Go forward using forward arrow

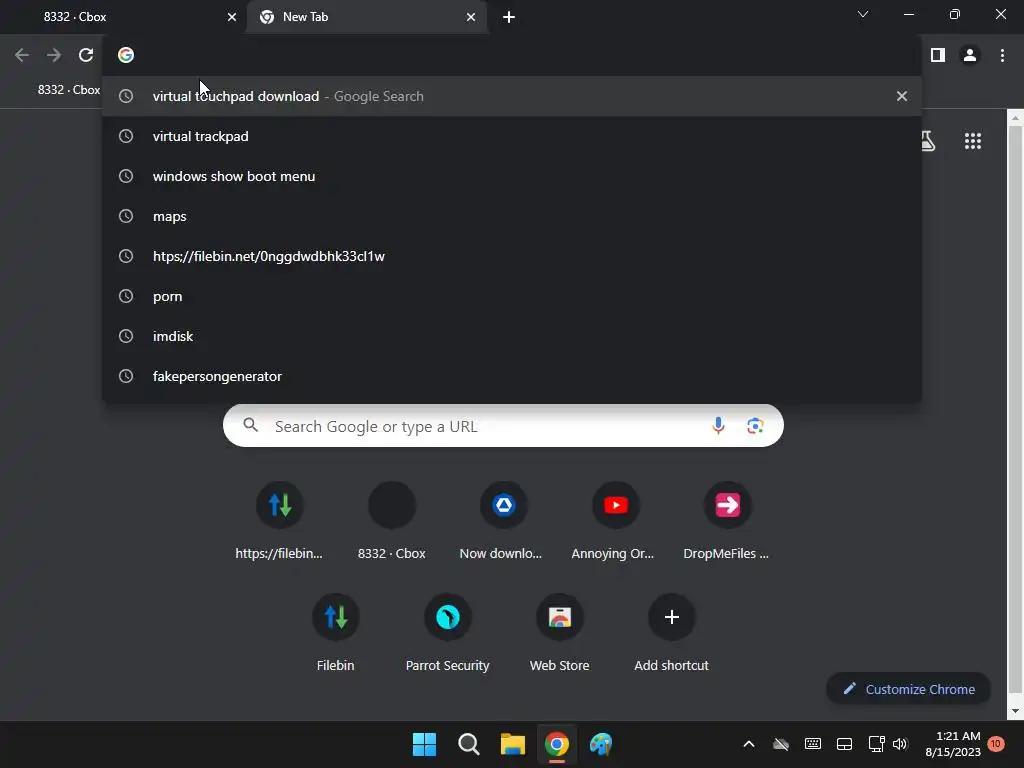click(x=54, y=55)
